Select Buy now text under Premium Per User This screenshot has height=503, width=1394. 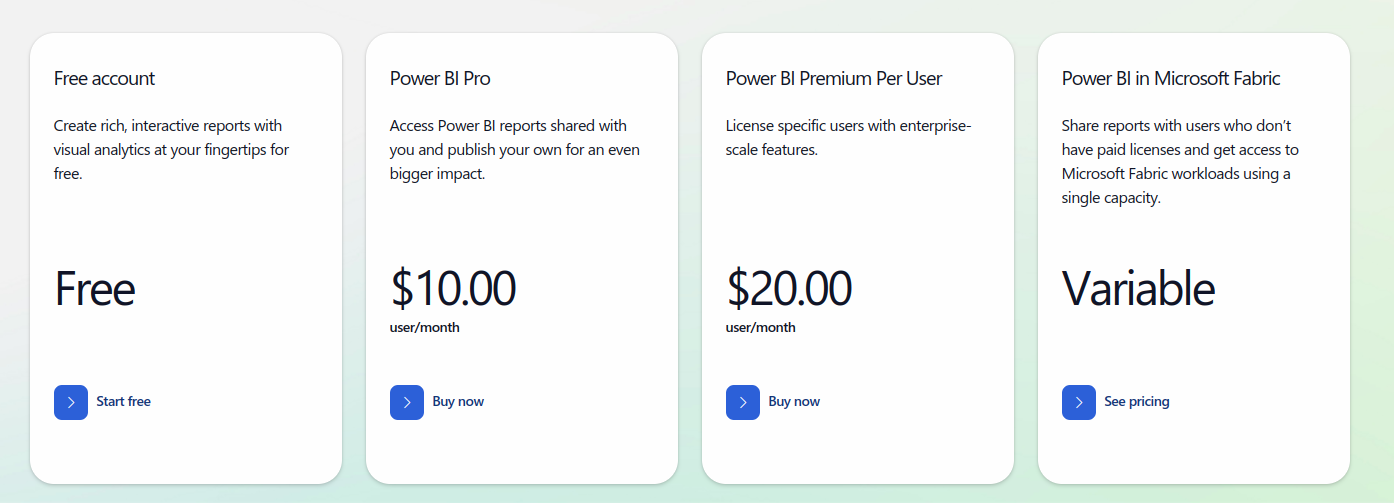pyautogui.click(x=794, y=401)
